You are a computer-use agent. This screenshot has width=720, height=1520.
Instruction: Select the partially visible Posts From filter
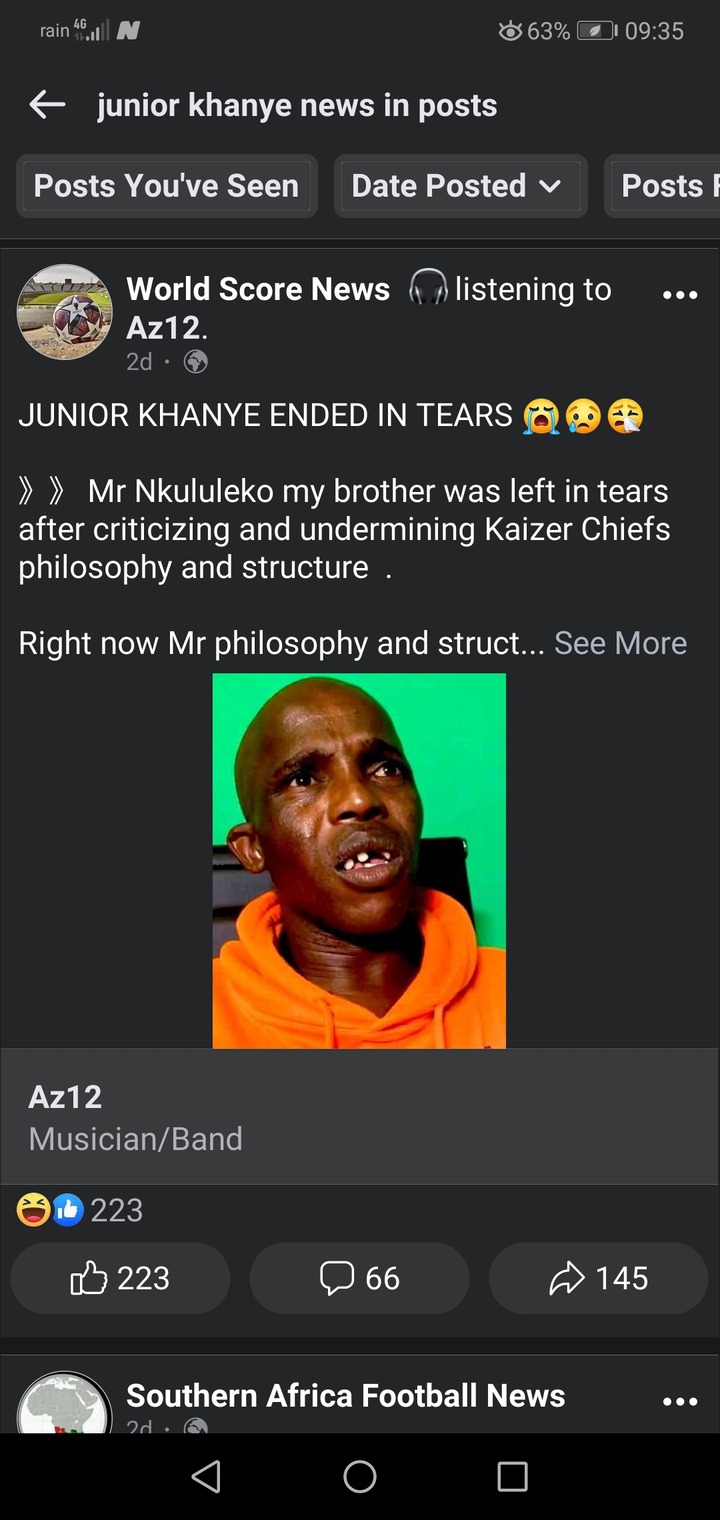[662, 186]
